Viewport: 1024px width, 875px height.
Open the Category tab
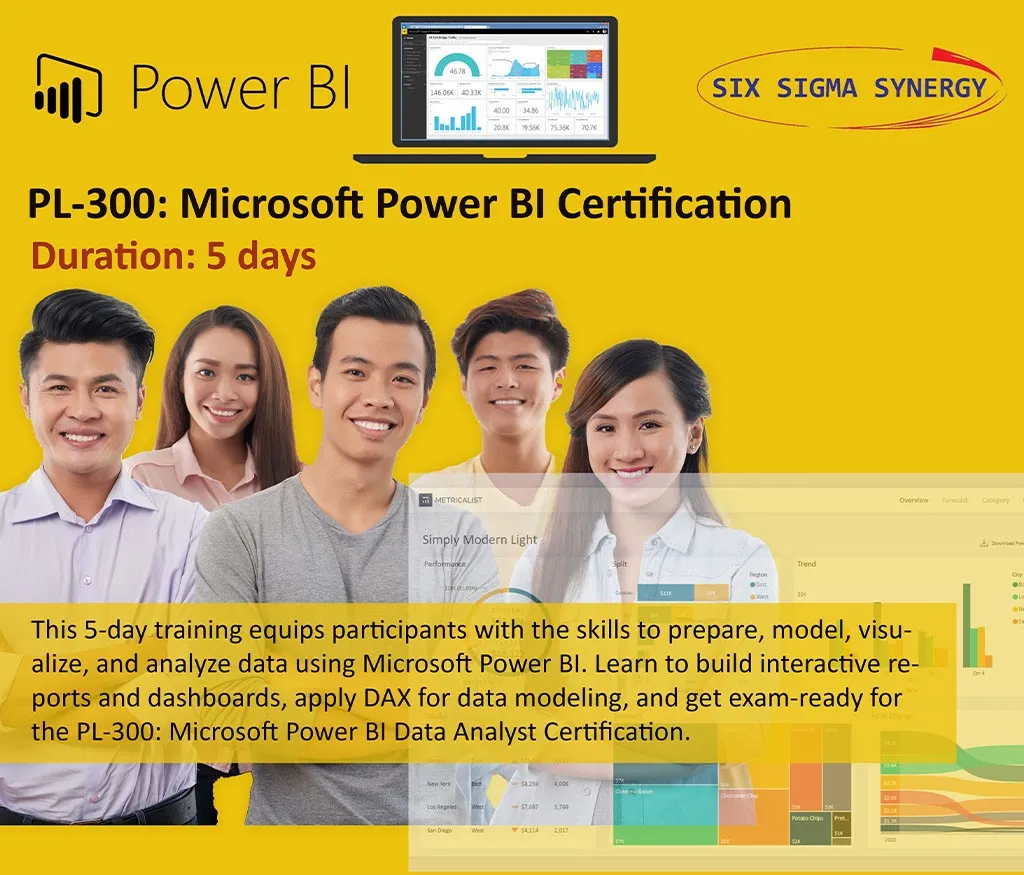pos(995,500)
